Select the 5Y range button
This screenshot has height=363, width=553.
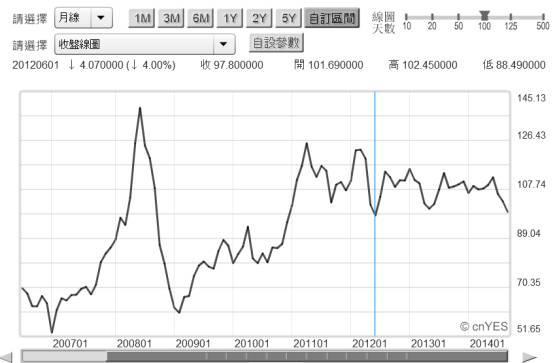click(x=288, y=18)
